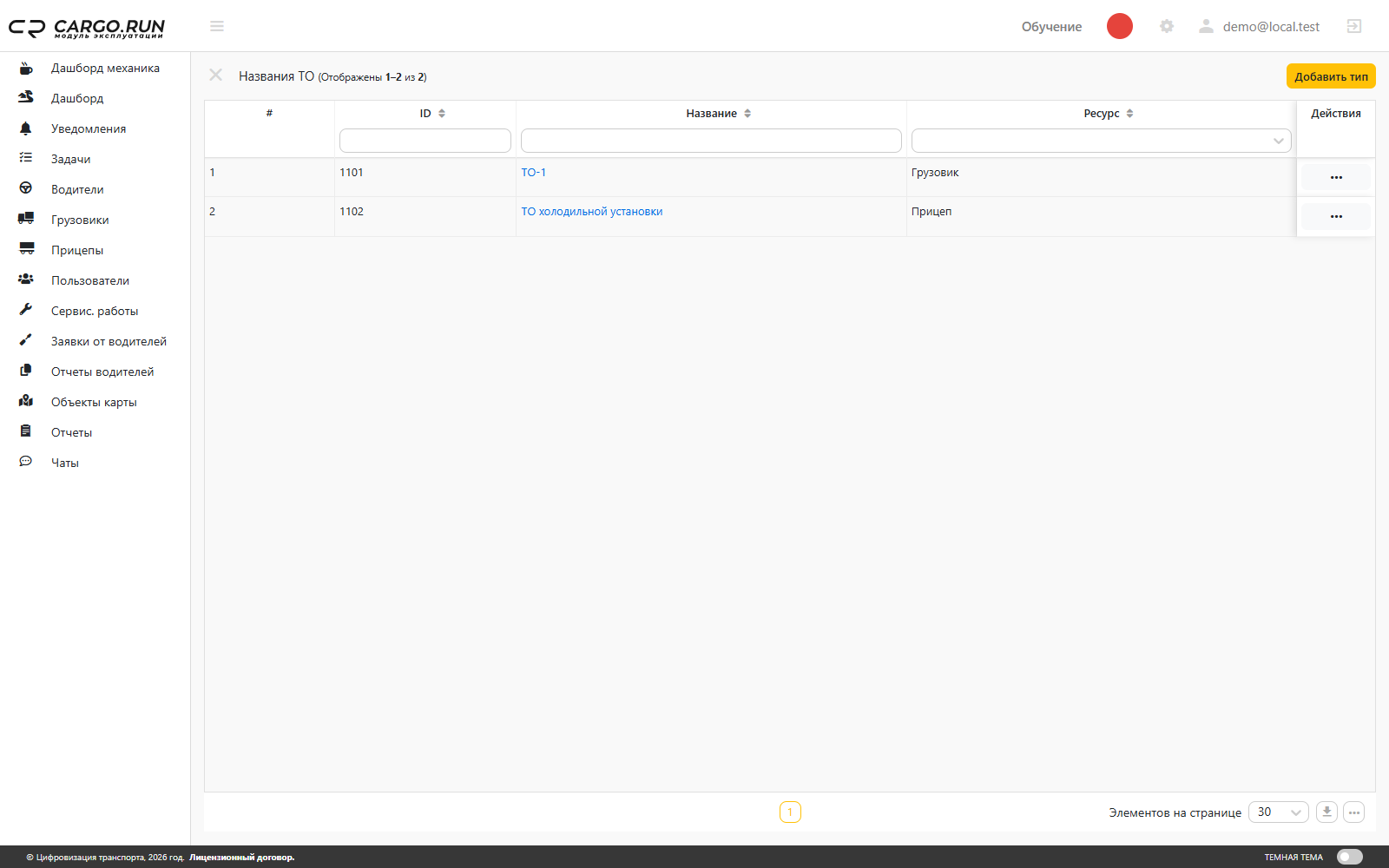1389x868 pixels.
Task: Click the Чаты chat bubble icon
Action: pos(26,462)
